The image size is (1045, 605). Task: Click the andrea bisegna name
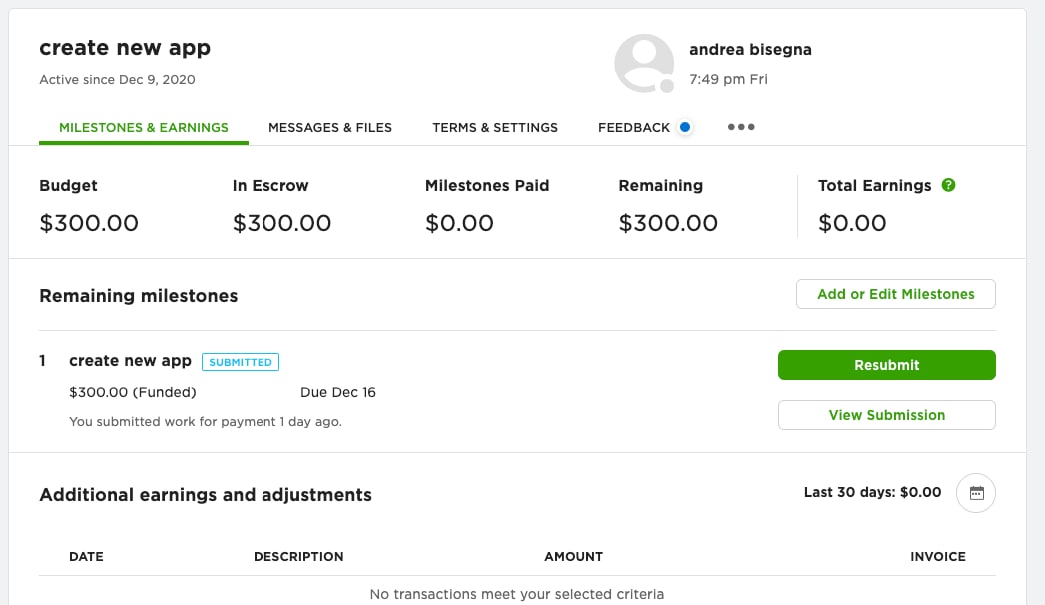coord(750,49)
